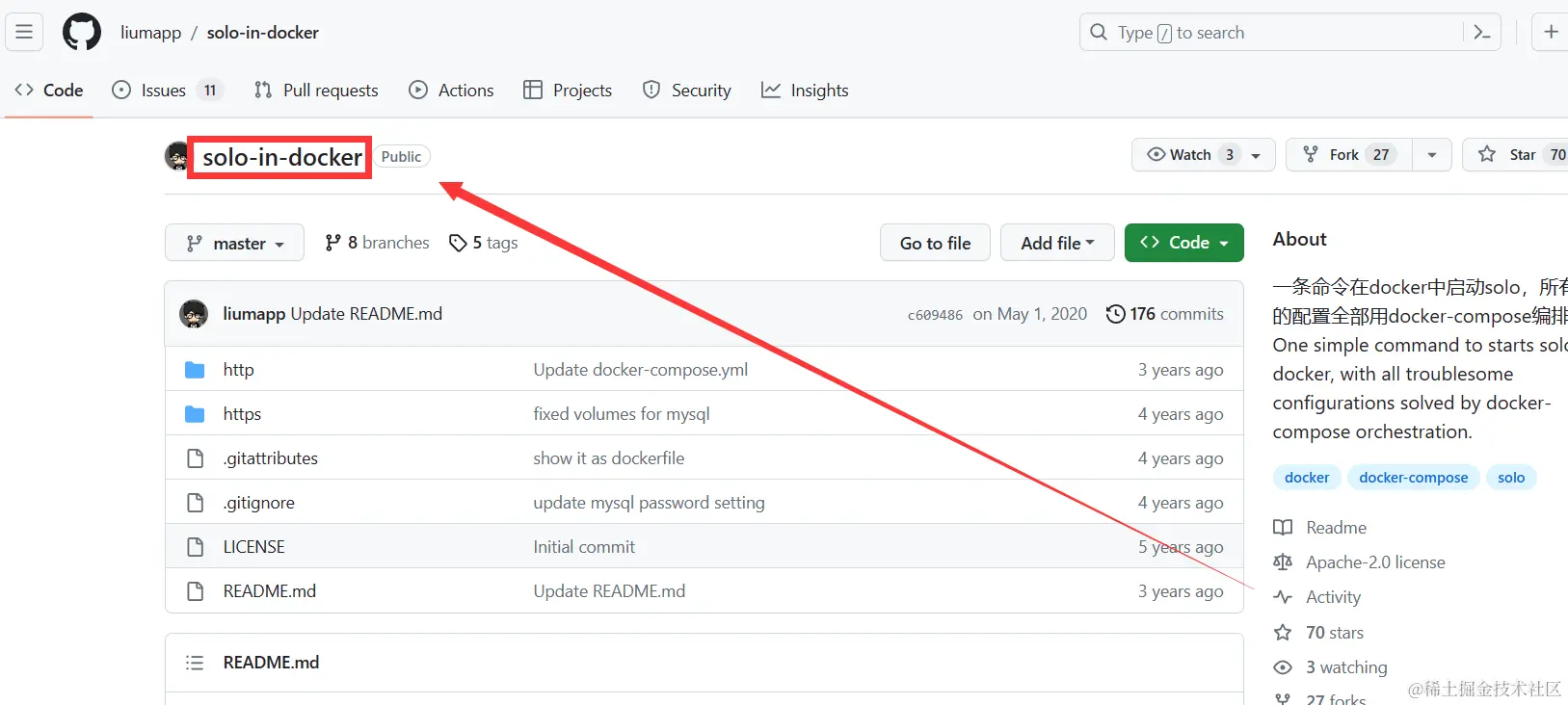Click the README.md file icon in file list

196,591
